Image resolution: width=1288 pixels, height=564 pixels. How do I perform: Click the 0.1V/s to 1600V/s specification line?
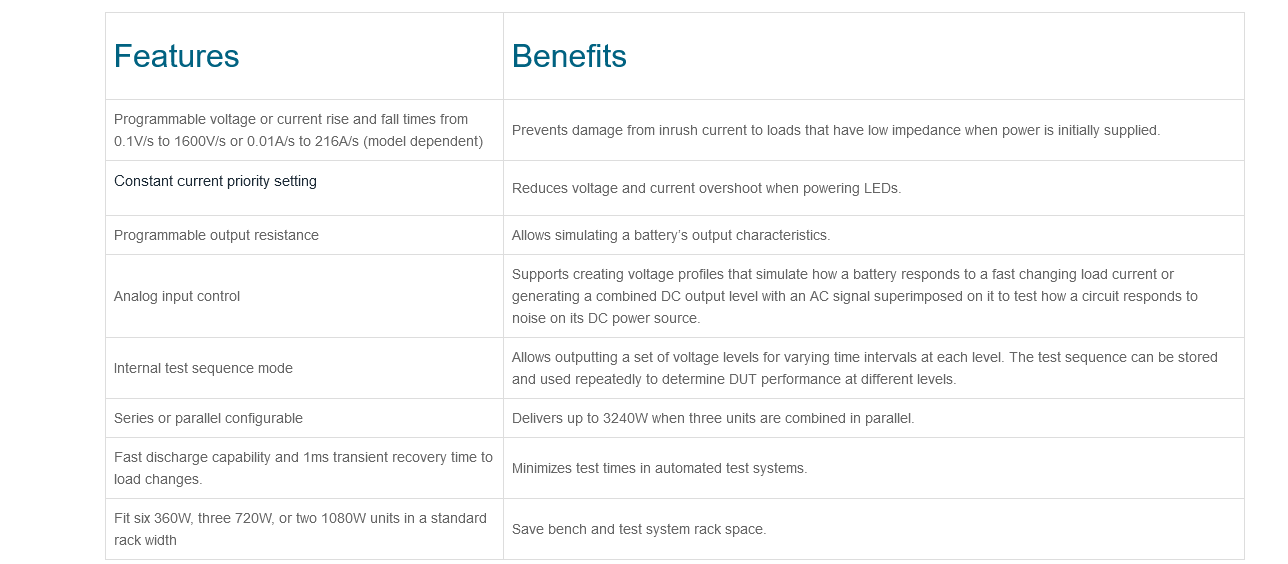pyautogui.click(x=298, y=141)
